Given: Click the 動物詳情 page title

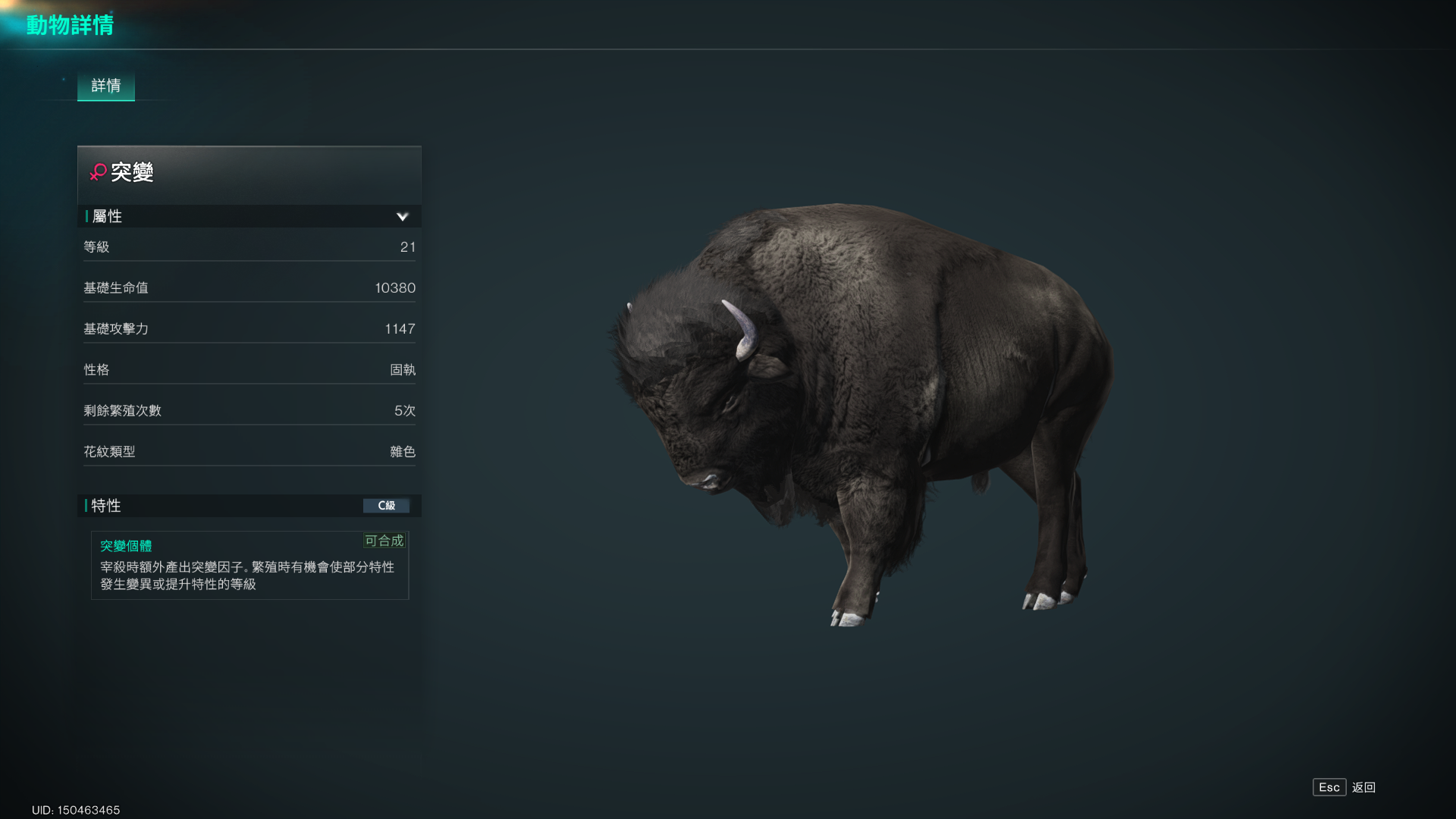Looking at the screenshot, I should pyautogui.click(x=70, y=25).
